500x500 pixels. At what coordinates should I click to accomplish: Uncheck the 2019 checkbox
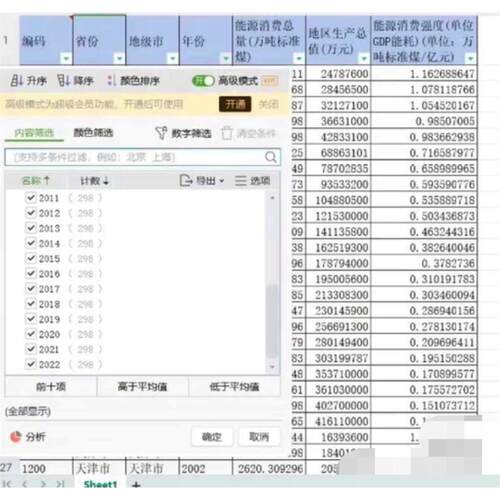coord(31,319)
